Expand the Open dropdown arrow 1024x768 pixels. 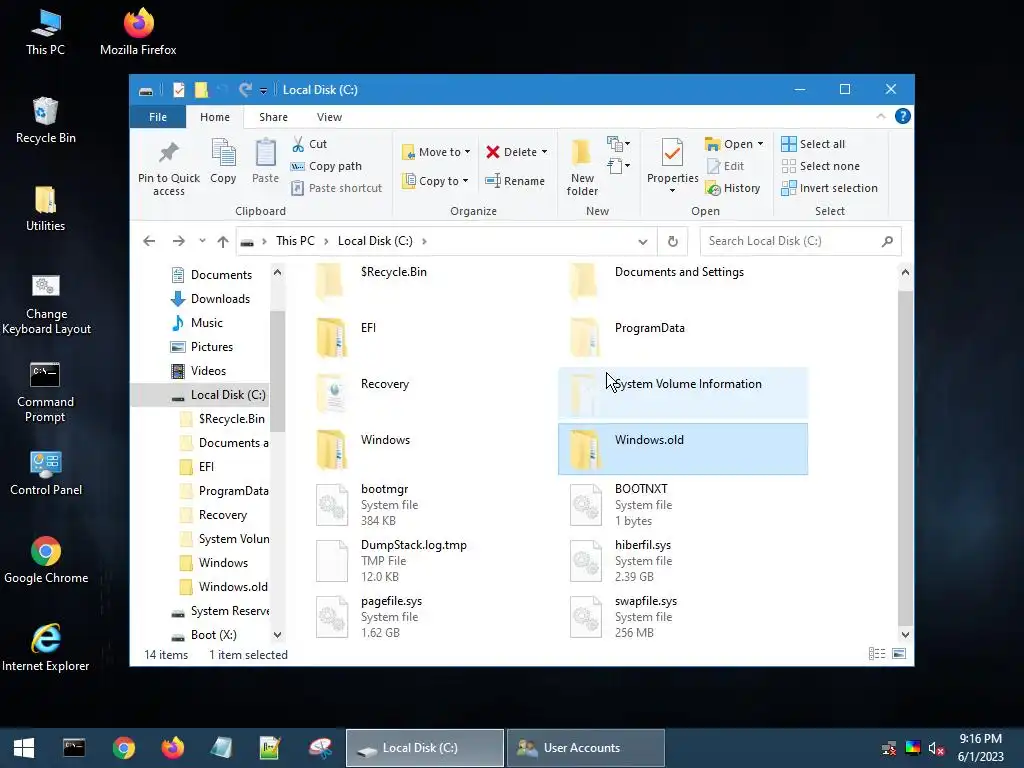coord(760,144)
